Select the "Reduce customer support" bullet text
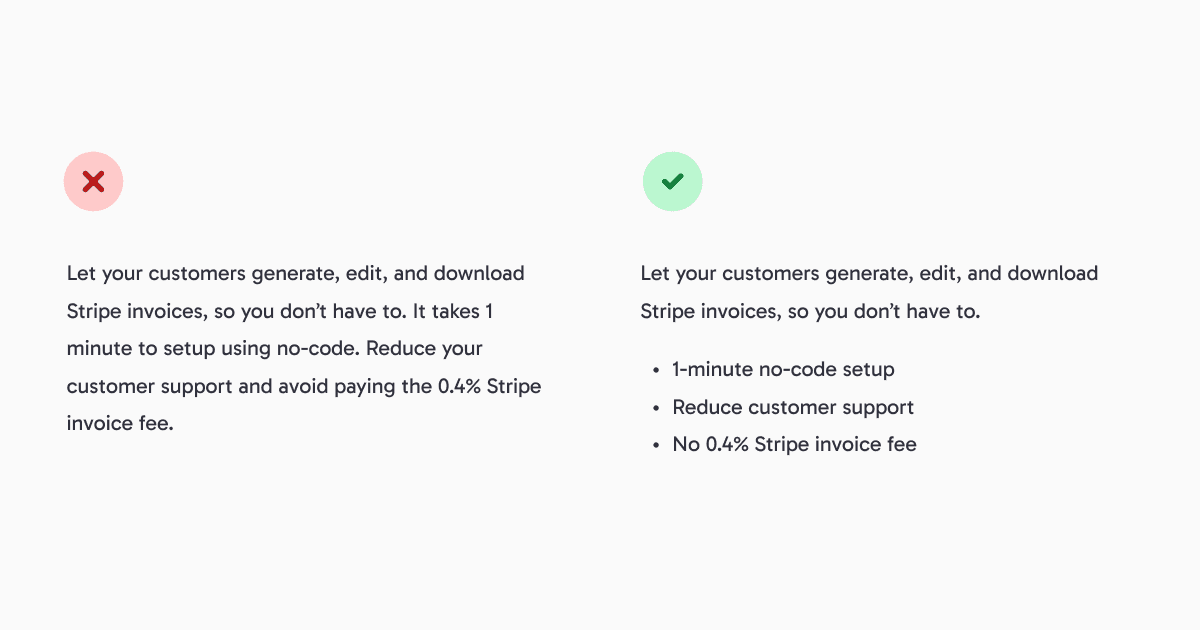 793,408
